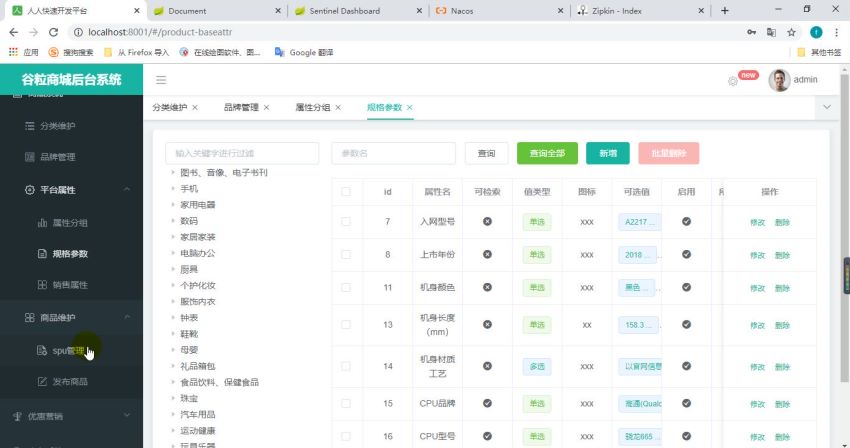Select 汽车用品 in category tree
The height and width of the screenshot is (448, 850).
(x=198, y=414)
